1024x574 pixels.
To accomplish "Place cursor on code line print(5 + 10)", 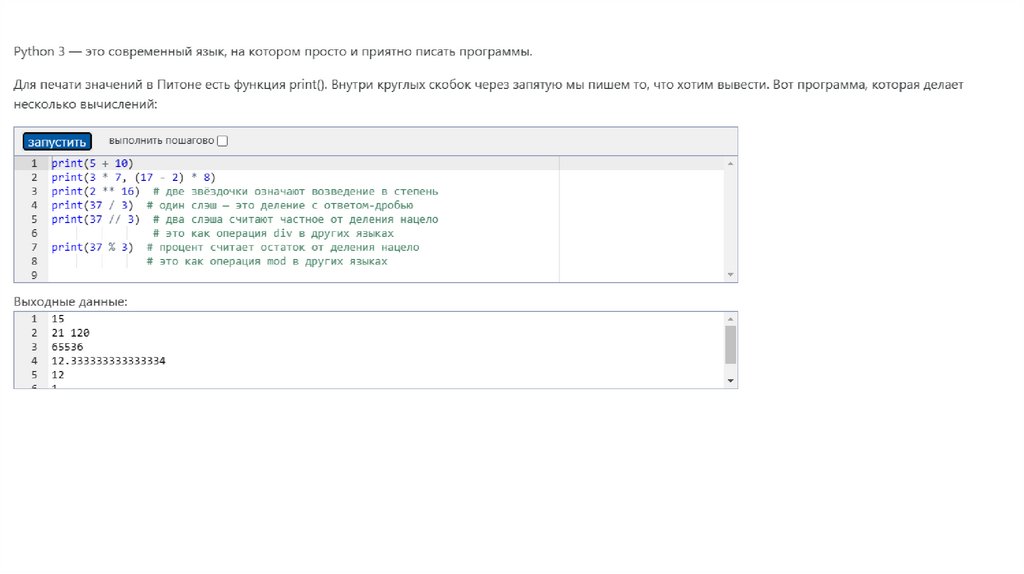I will pos(92,163).
